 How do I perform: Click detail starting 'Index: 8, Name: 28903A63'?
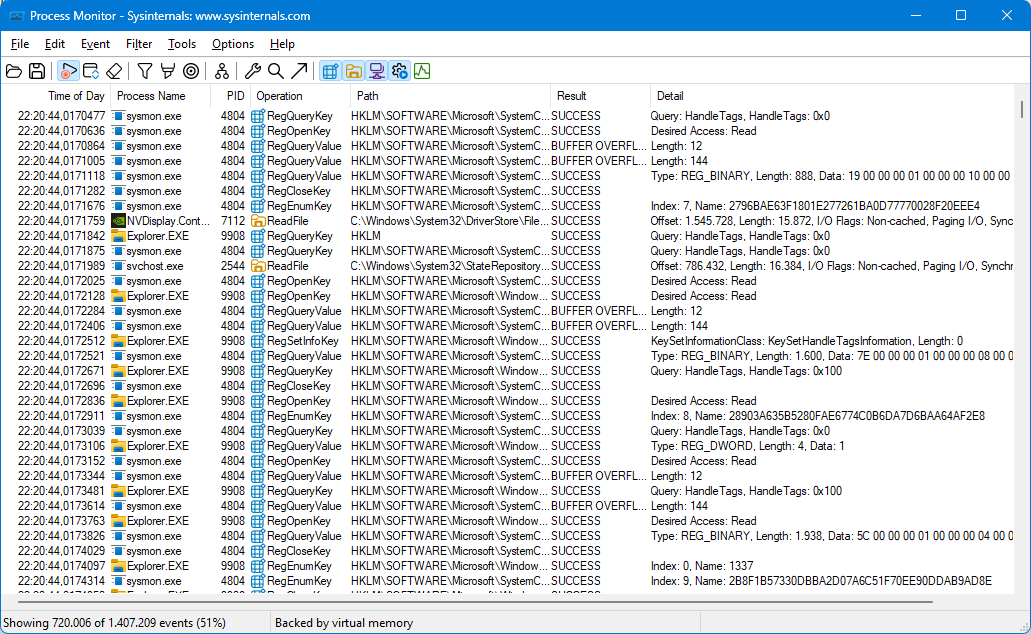point(818,416)
